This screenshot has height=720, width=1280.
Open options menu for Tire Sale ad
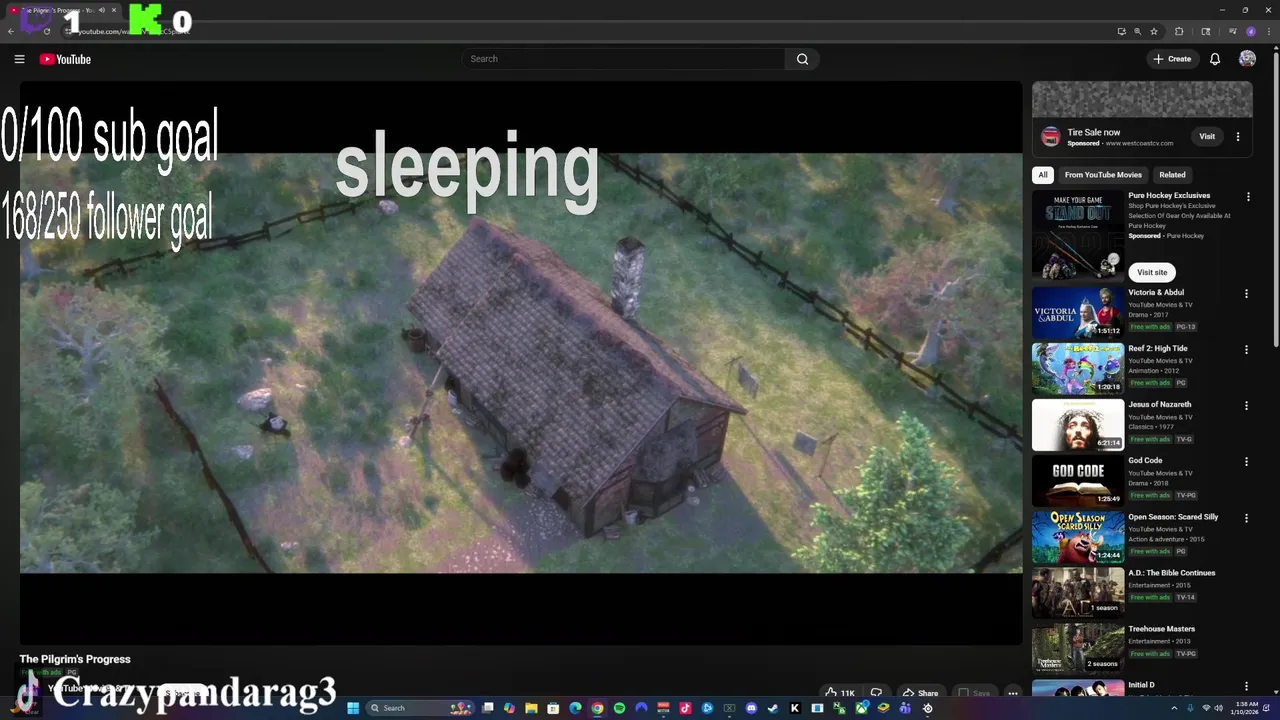[1238, 136]
